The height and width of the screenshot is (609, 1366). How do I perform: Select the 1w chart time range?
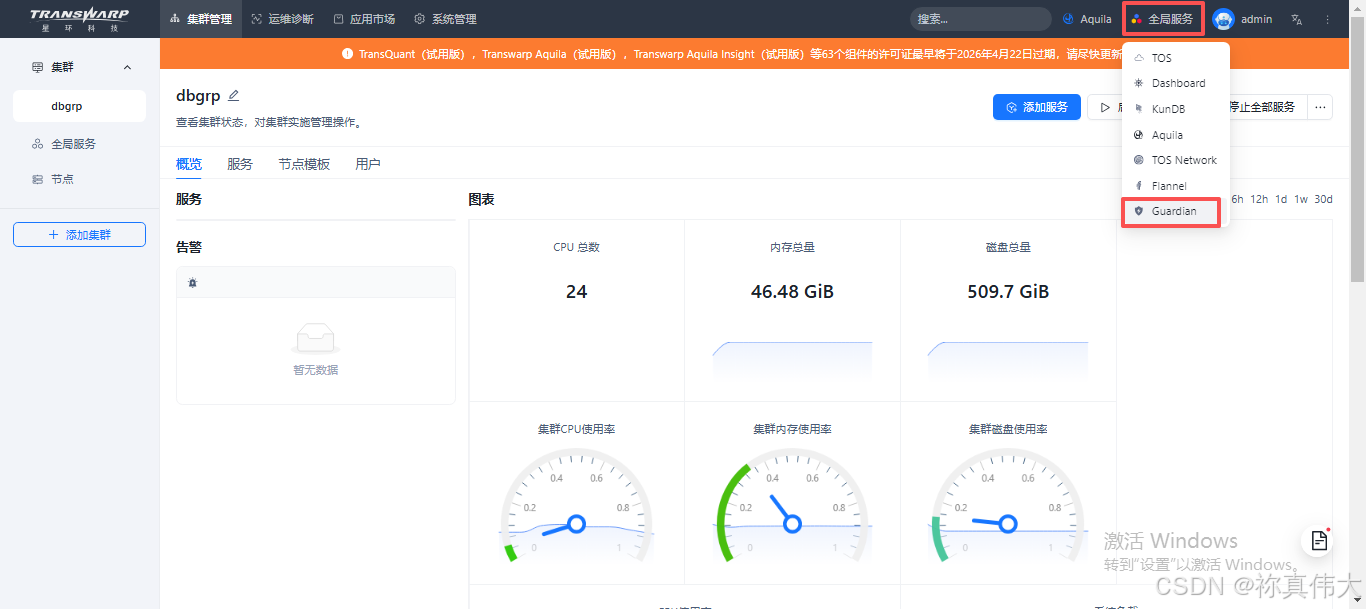(x=1301, y=199)
